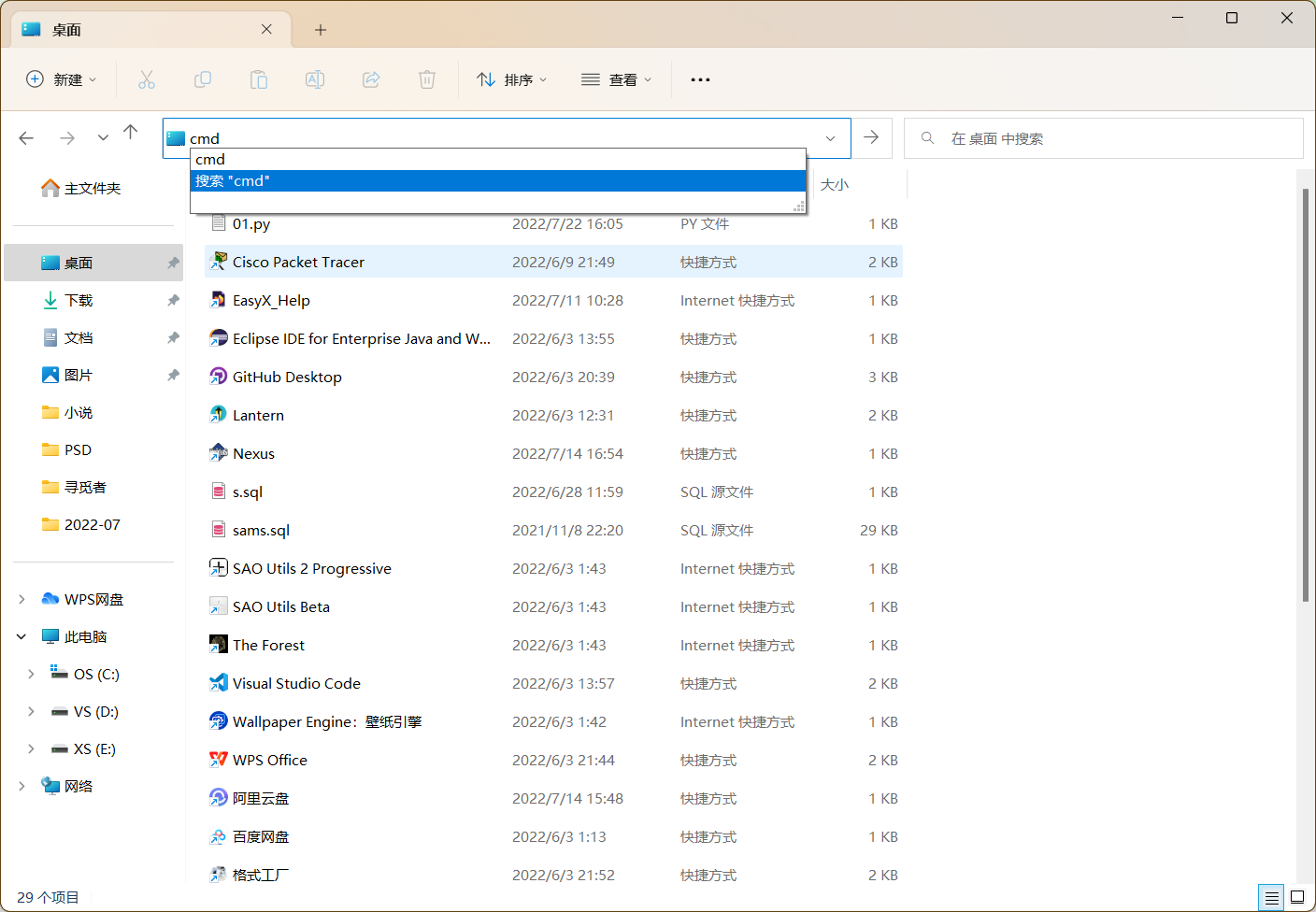Viewport: 1316px width, 912px height.
Task: Click the EasyX_Help shortcut icon
Action: coord(218,300)
